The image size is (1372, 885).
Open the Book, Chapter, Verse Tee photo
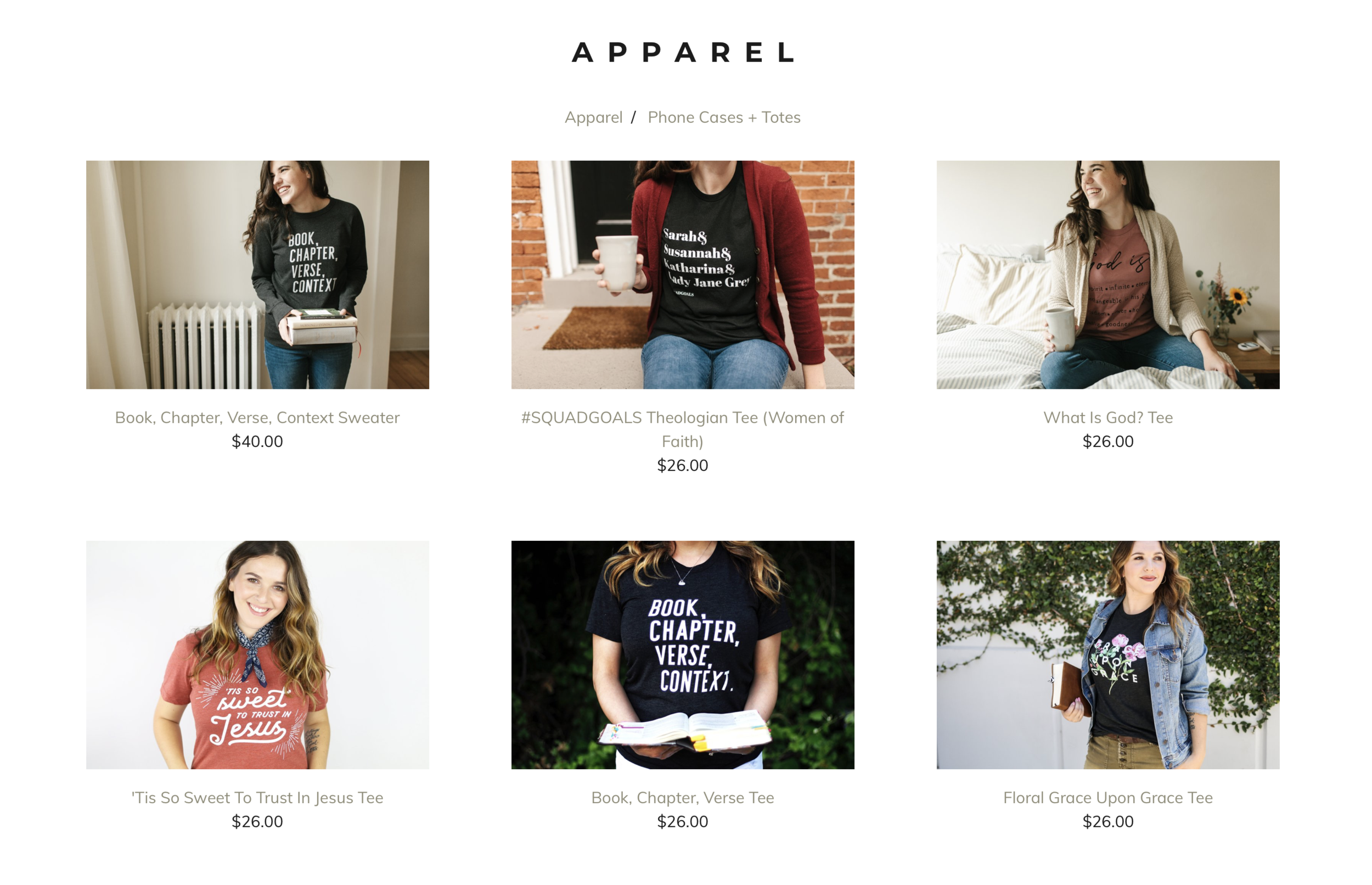682,654
